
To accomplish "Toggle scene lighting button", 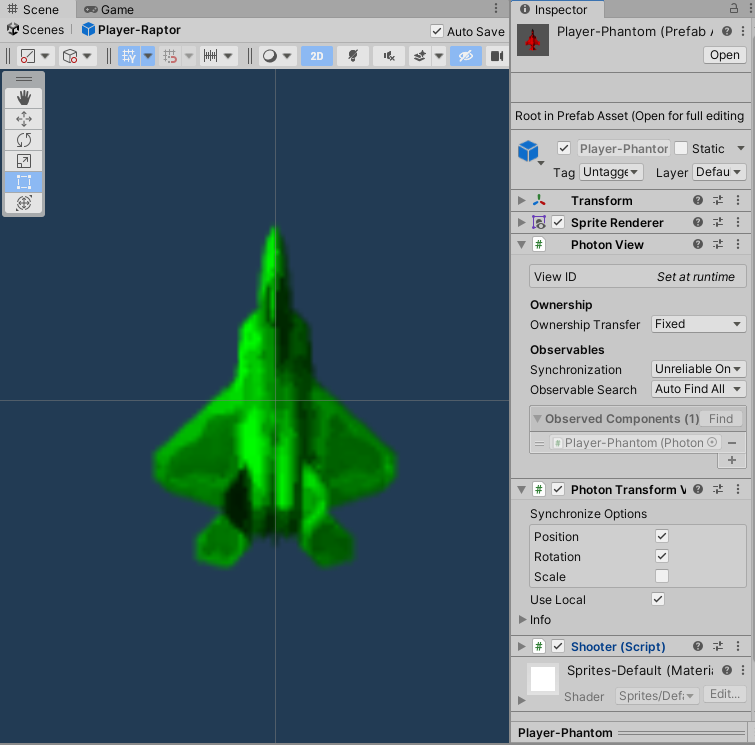I will click(352, 56).
